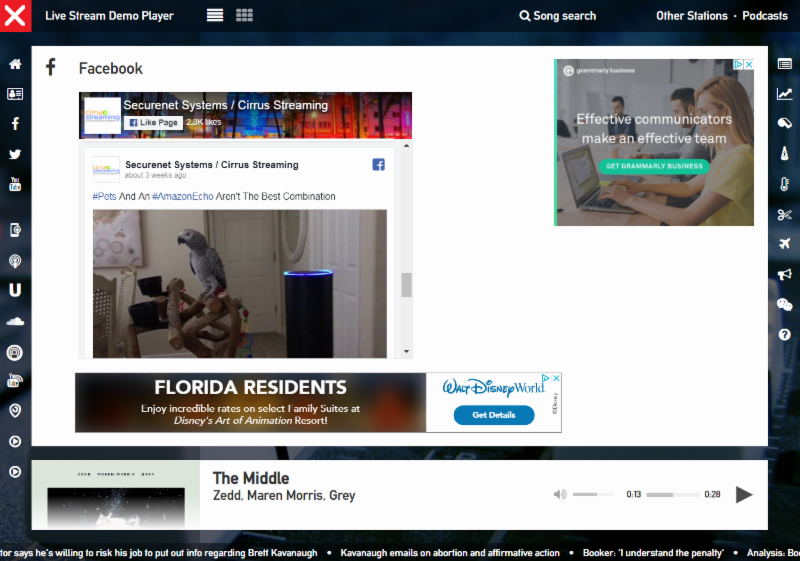Open the post author Securenet Systems / Cirrus Streaming
The image size is (800, 561).
pos(212,165)
